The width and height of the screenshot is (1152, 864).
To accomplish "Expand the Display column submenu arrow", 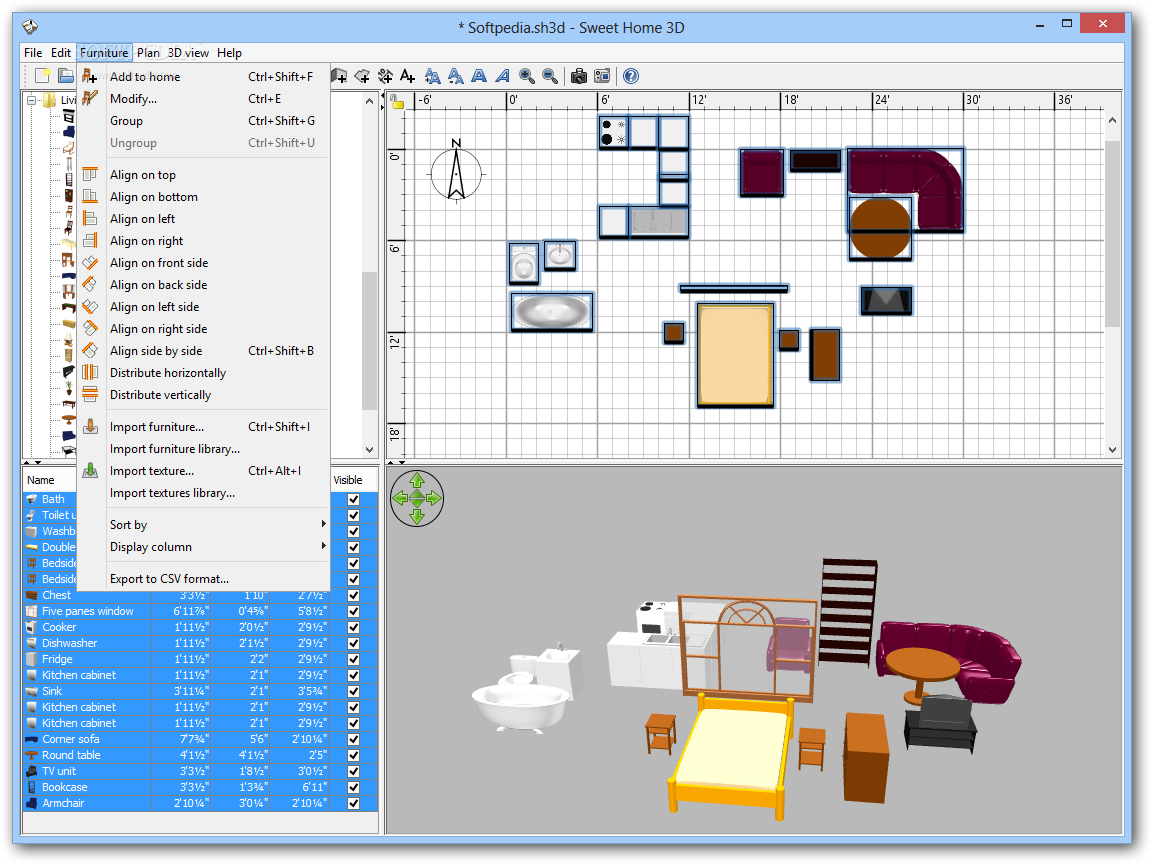I will [x=323, y=546].
